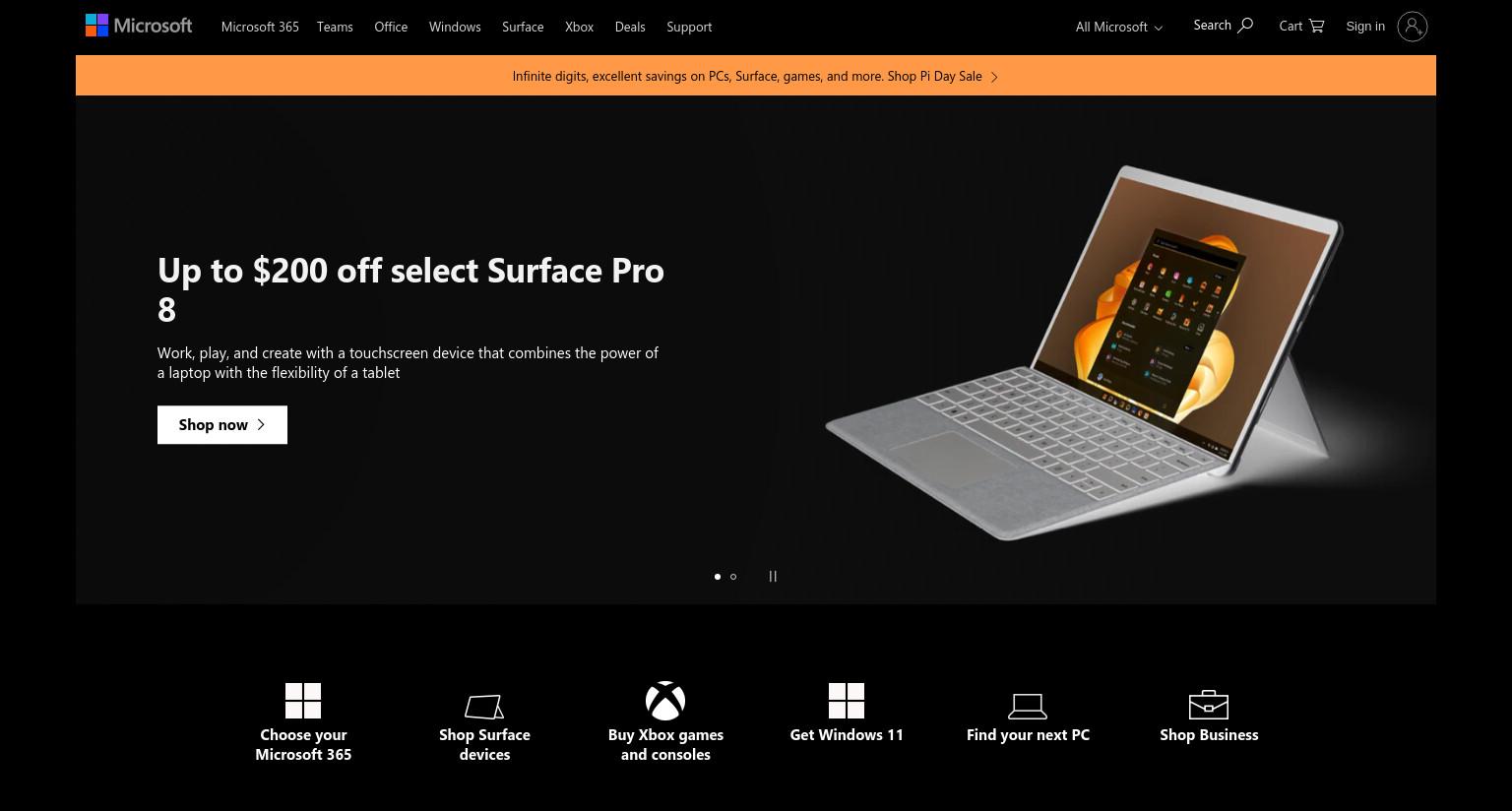Screen dimensions: 1512x811
Task: Select the Xbox logo icon
Action: (665, 701)
